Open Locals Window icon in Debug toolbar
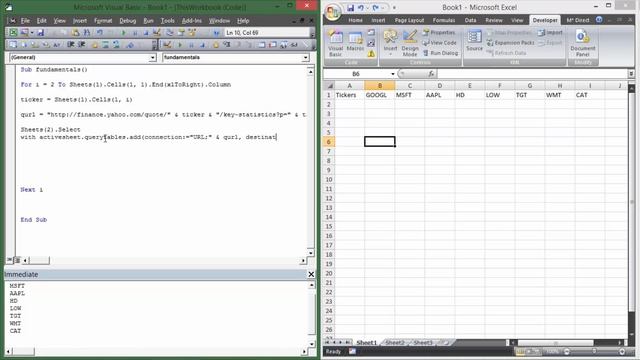Viewport: 640px width, 360px height. click(x=262, y=44)
